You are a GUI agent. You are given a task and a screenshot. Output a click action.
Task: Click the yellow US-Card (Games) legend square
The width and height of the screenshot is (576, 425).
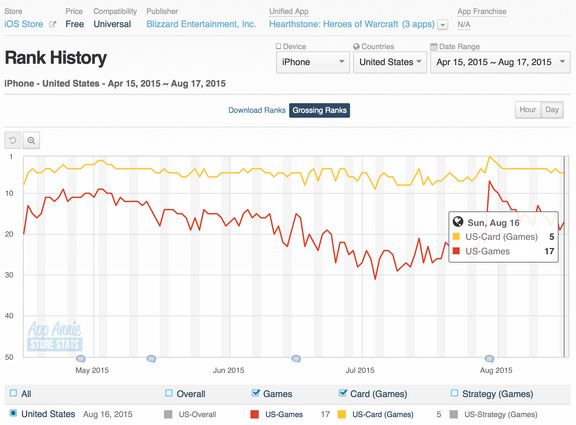[x=342, y=414]
